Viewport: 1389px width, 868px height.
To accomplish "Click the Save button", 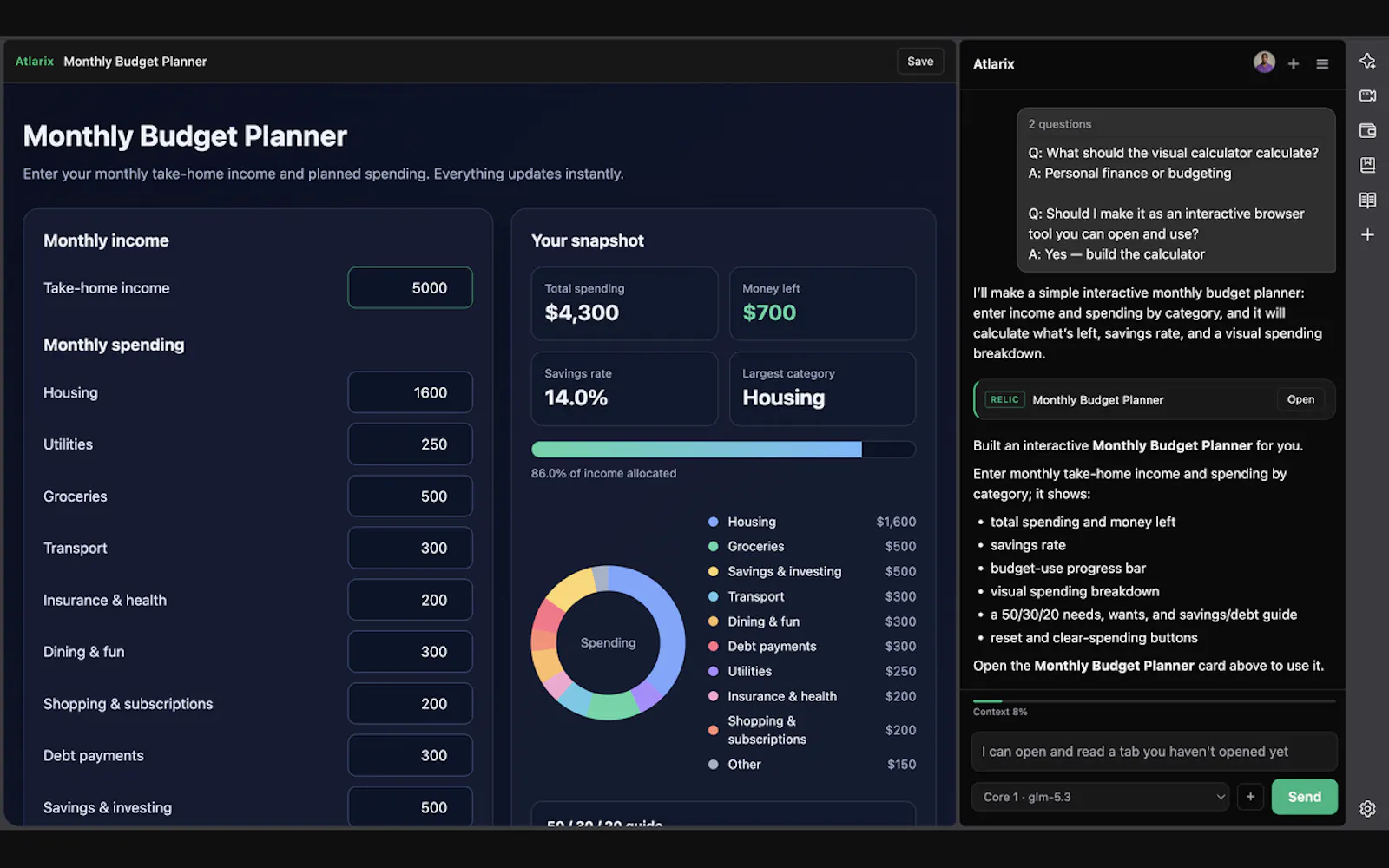I will click(x=920, y=62).
